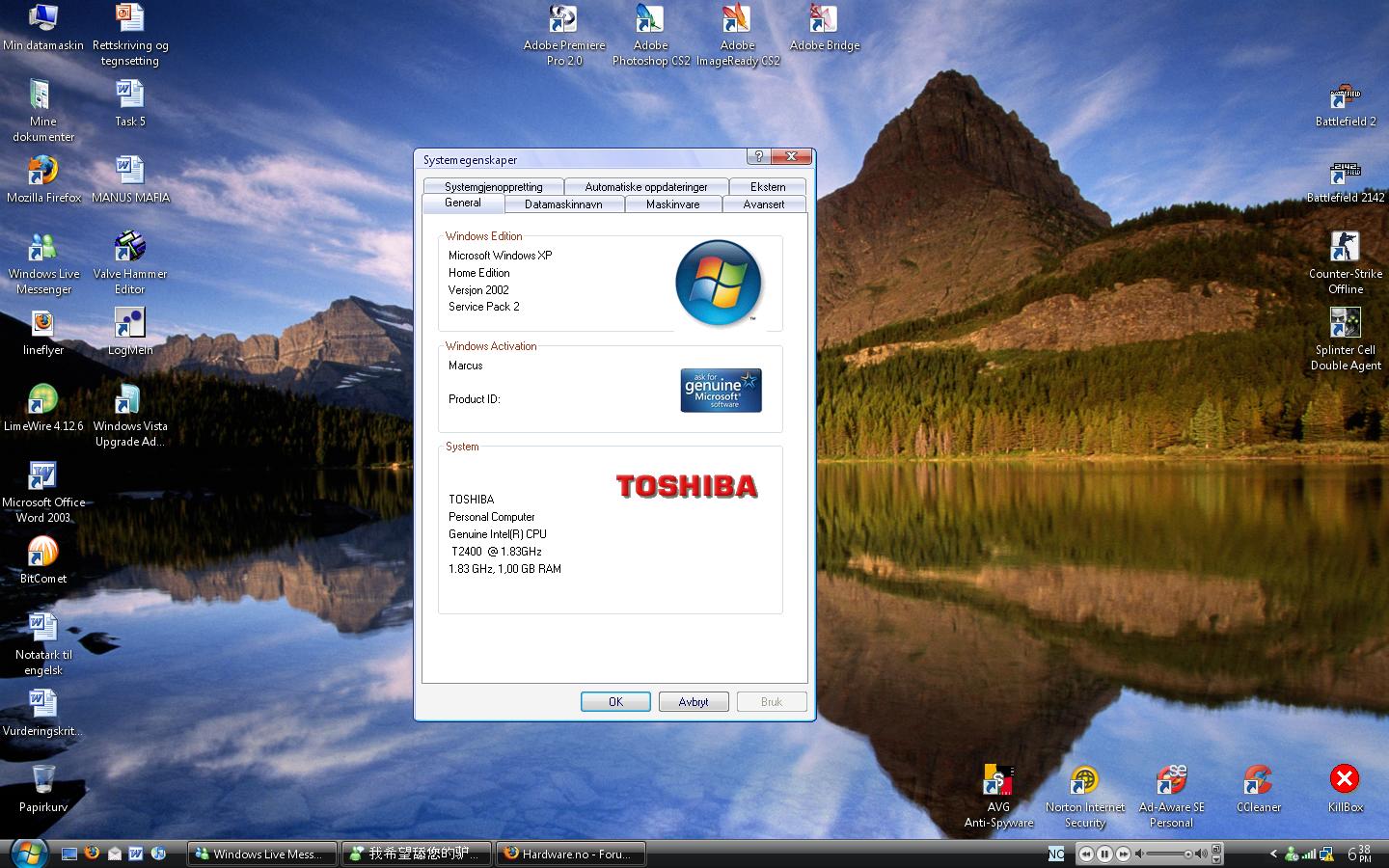Screen dimensions: 1389x868
Task: Launch Battlefield 2 game shortcut
Action: 1345,104
